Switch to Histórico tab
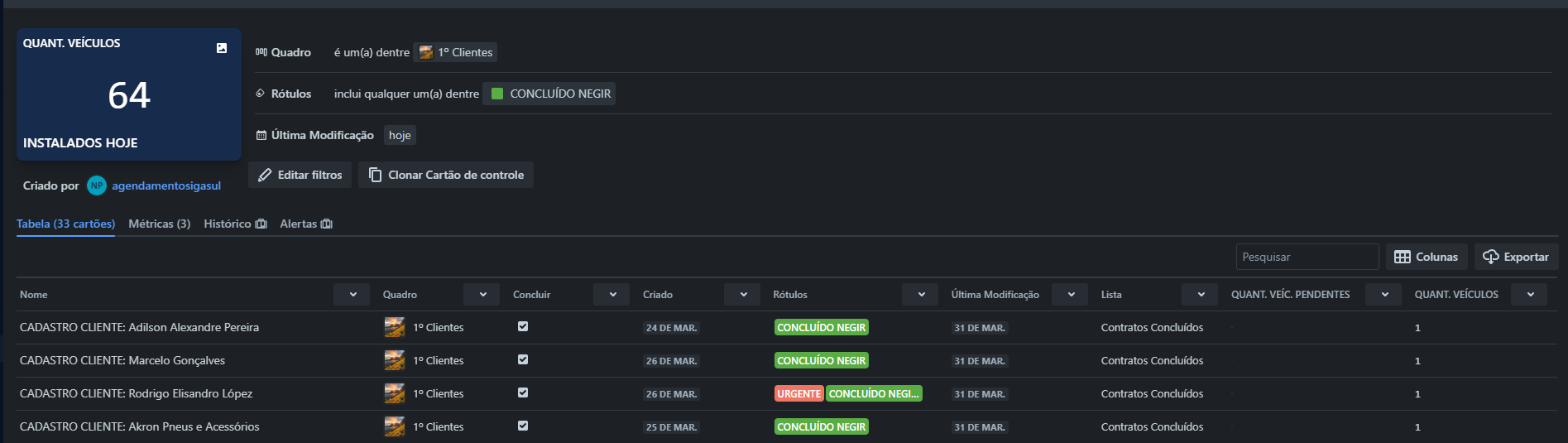The width and height of the screenshot is (1568, 443). (235, 224)
